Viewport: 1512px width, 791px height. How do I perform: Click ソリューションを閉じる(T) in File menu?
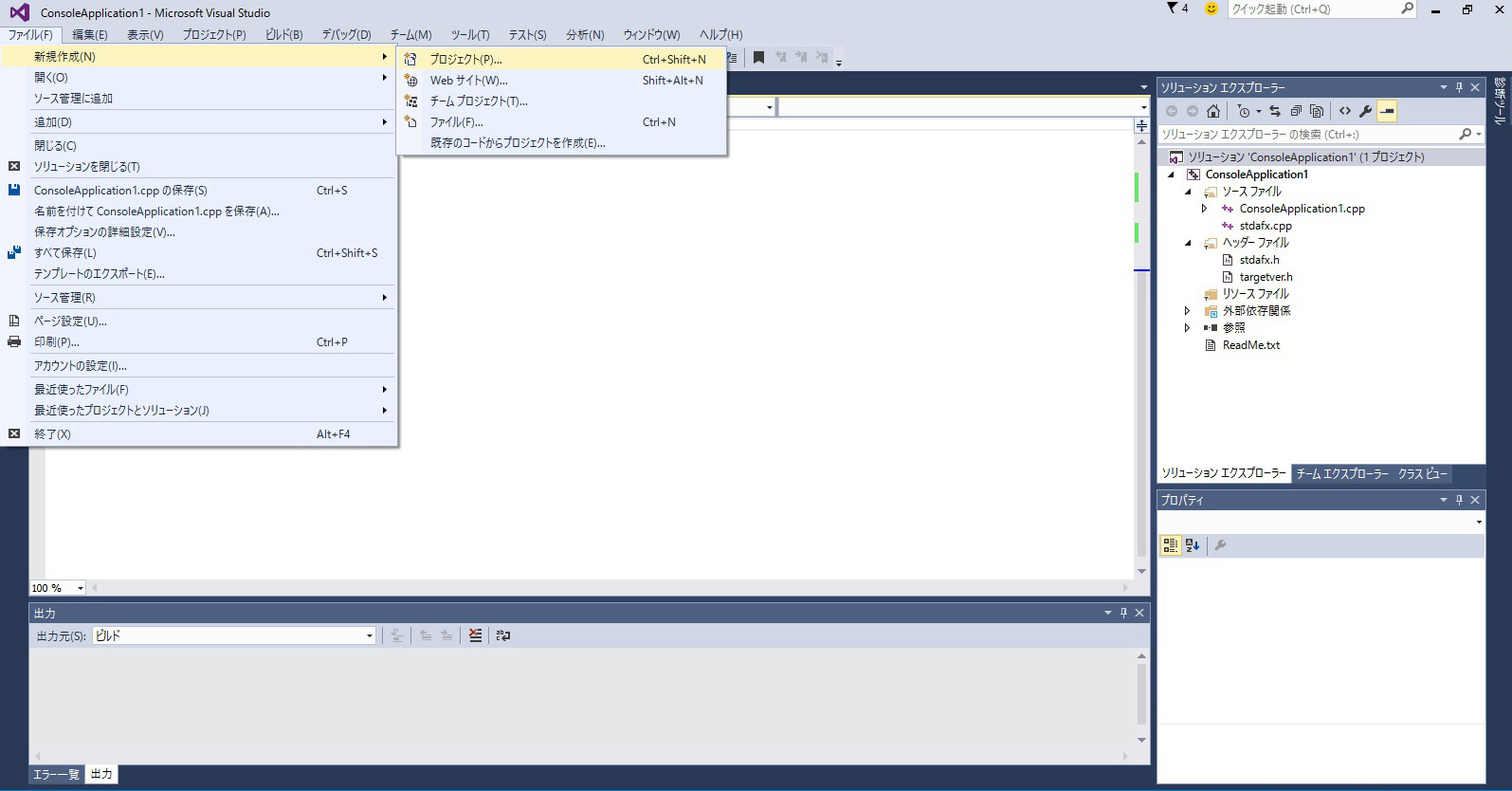[86, 167]
